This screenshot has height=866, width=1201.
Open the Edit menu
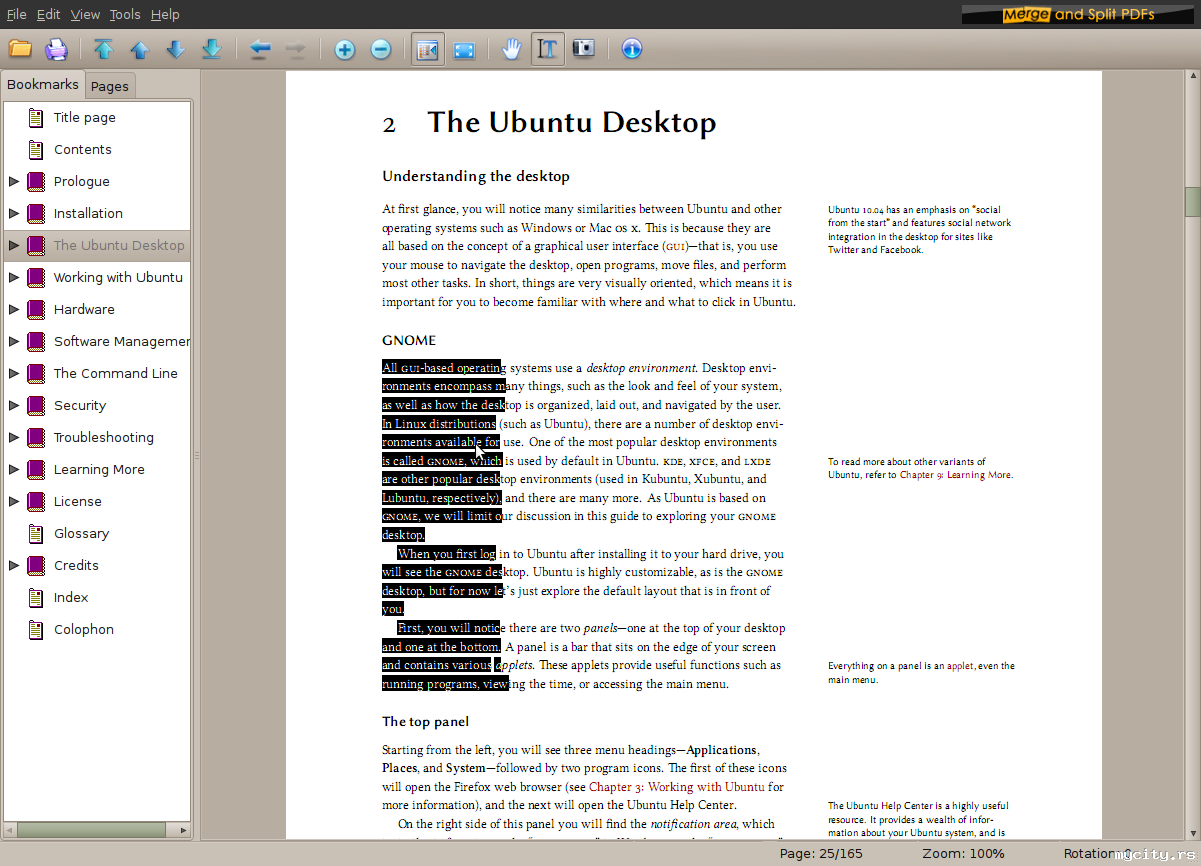pyautogui.click(x=49, y=14)
